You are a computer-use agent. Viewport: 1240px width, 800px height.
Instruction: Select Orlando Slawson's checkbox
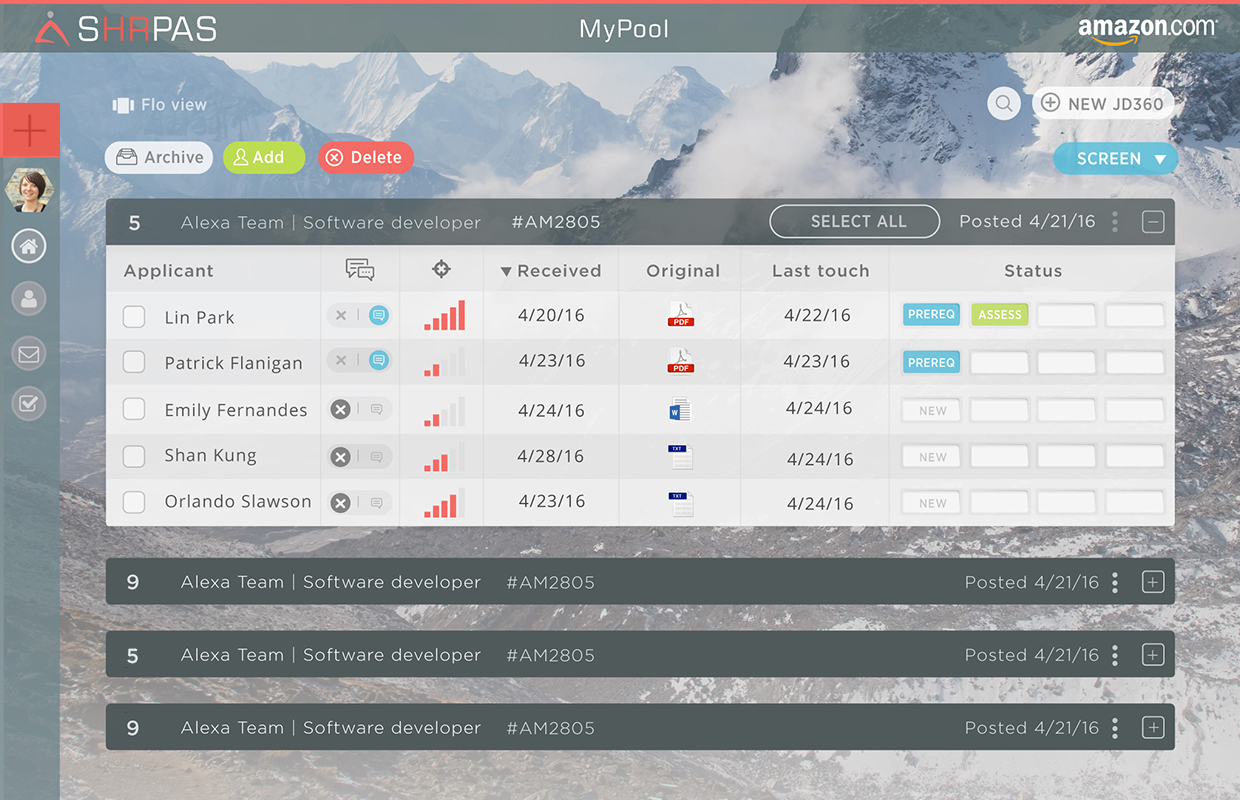[x=134, y=502]
